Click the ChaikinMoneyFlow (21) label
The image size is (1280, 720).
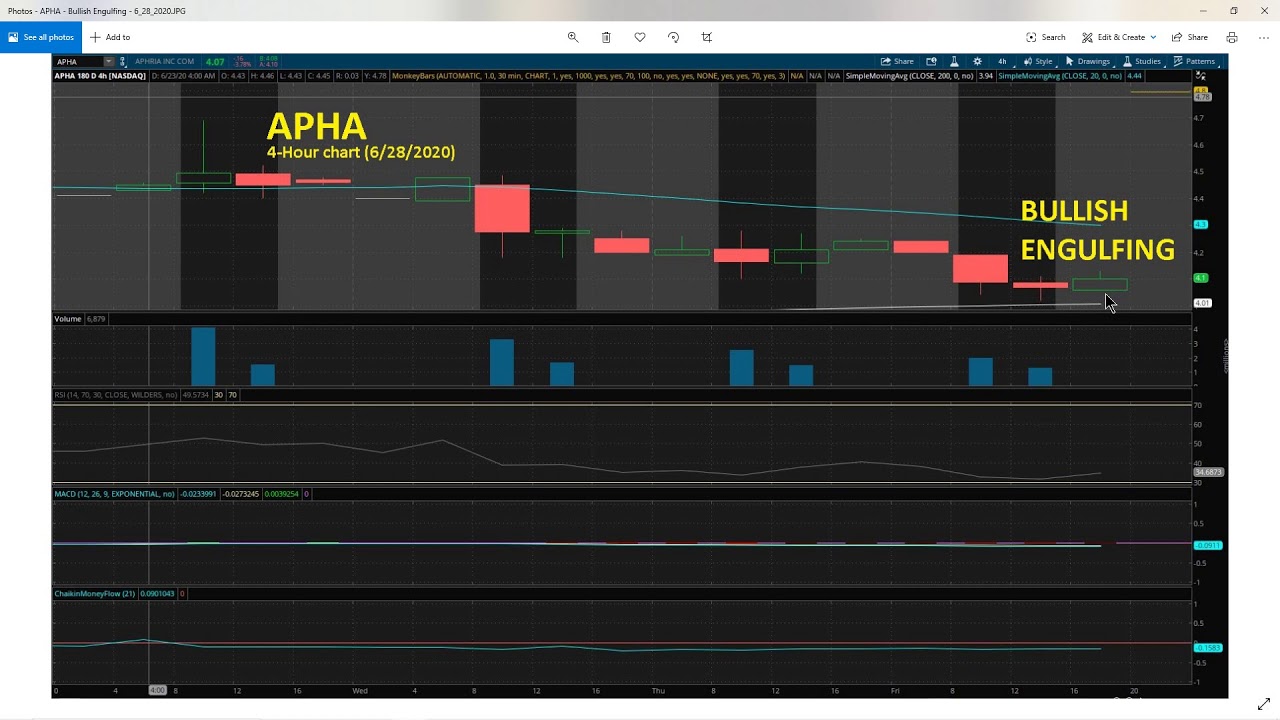click(94, 593)
